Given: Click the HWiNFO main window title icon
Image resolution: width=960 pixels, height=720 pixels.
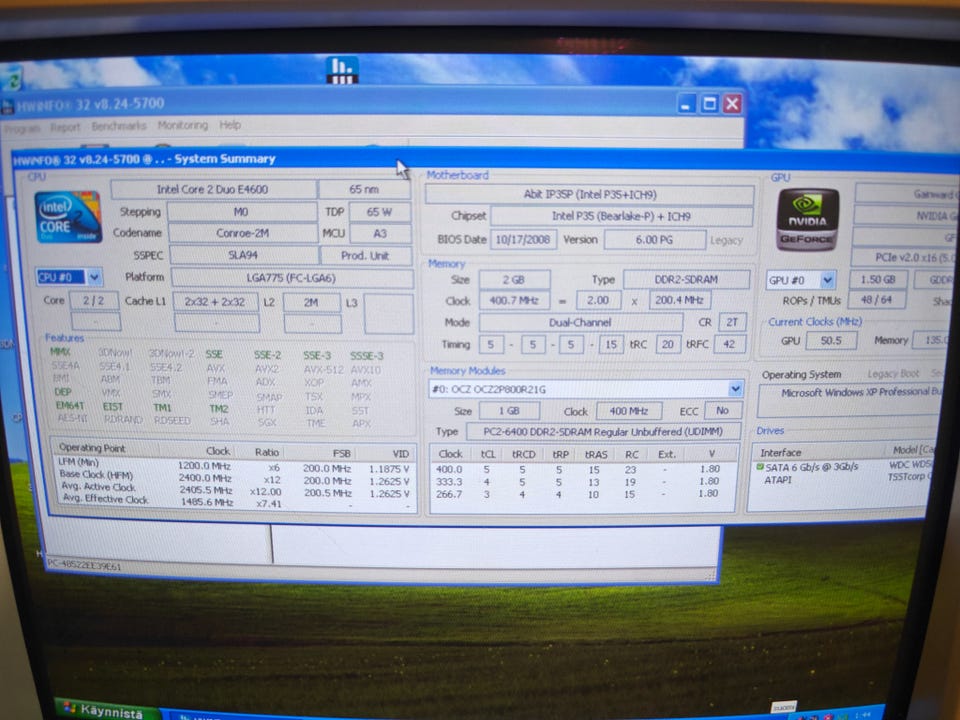Looking at the screenshot, I should click(x=8, y=107).
